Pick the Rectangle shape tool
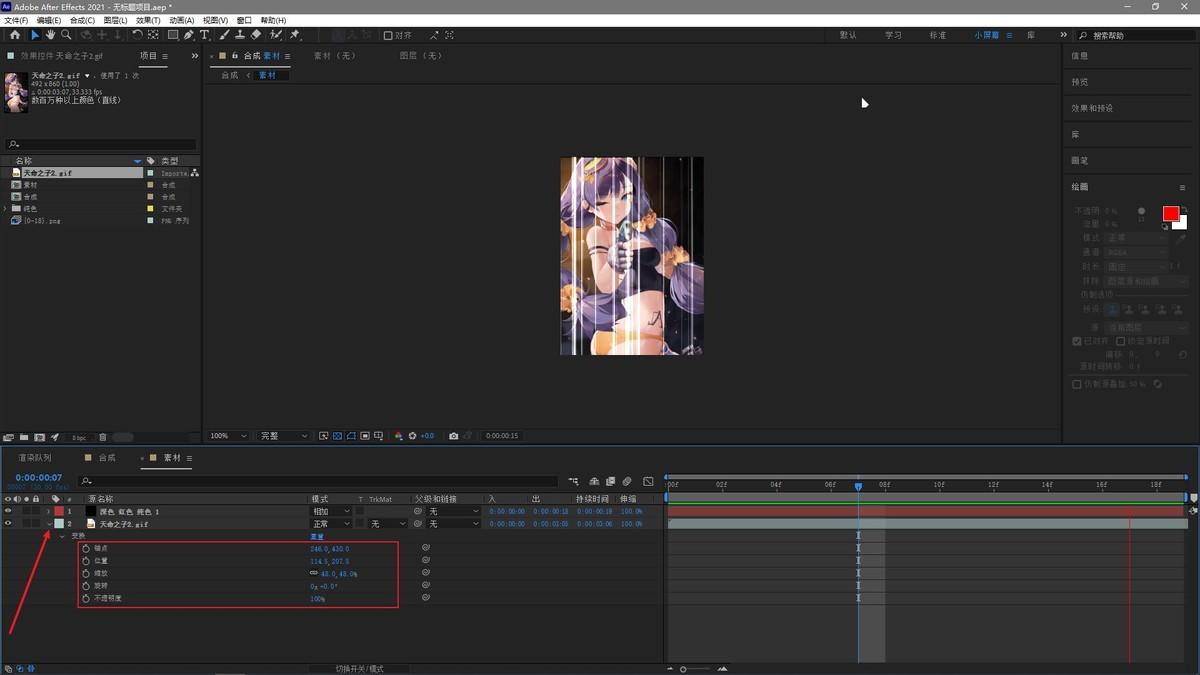 point(173,35)
